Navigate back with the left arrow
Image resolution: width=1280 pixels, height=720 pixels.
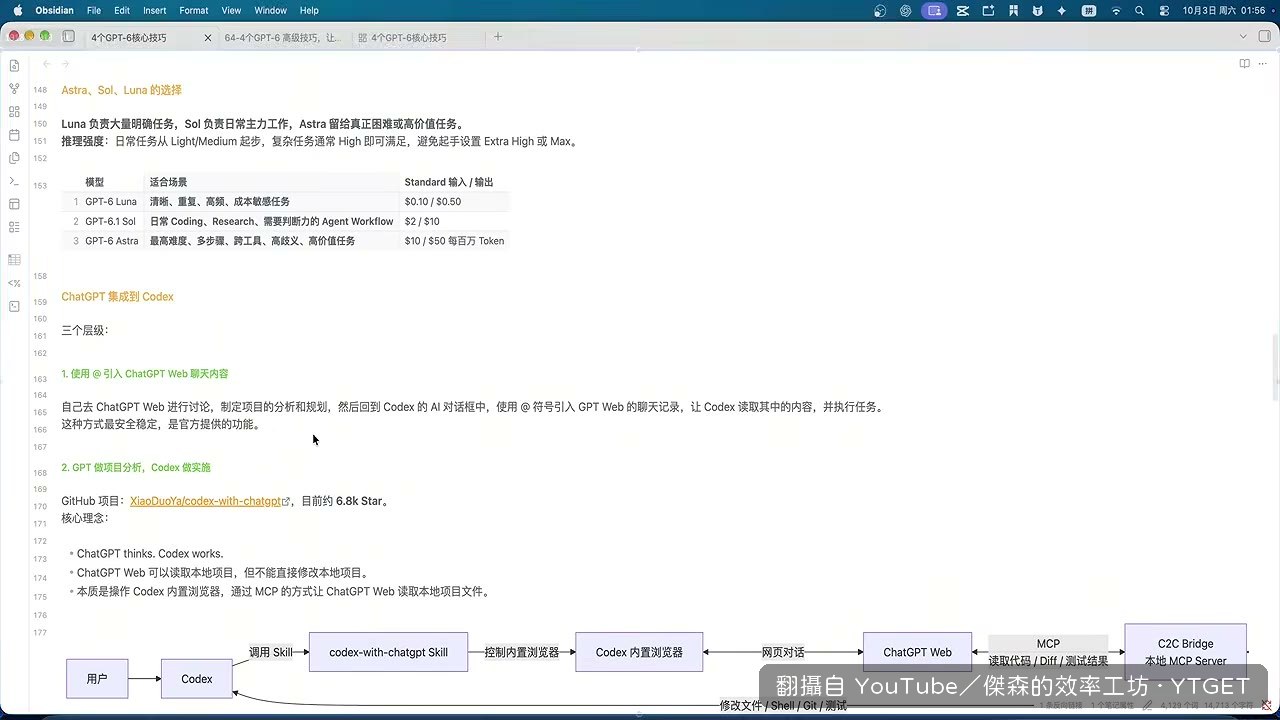click(46, 64)
